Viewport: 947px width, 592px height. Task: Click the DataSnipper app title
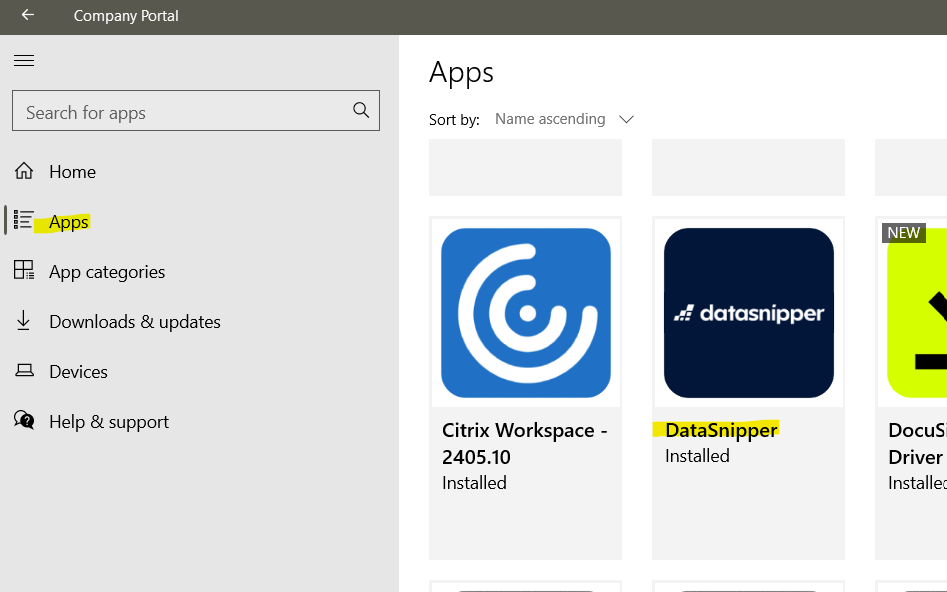[721, 430]
